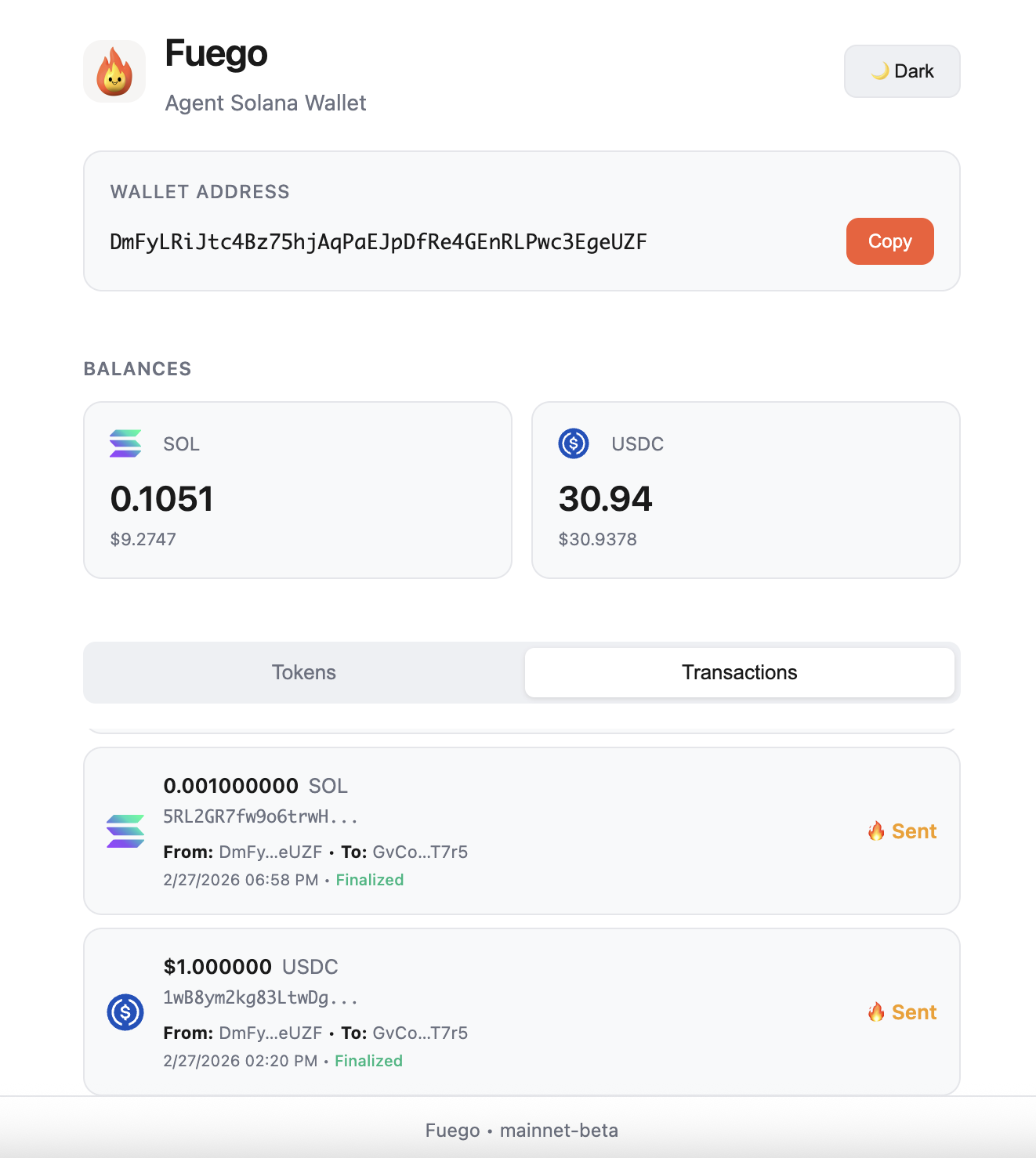Open transaction signature 5RL2GR7fw9o6trwH
Screen dimensions: 1036x1158
point(260,816)
